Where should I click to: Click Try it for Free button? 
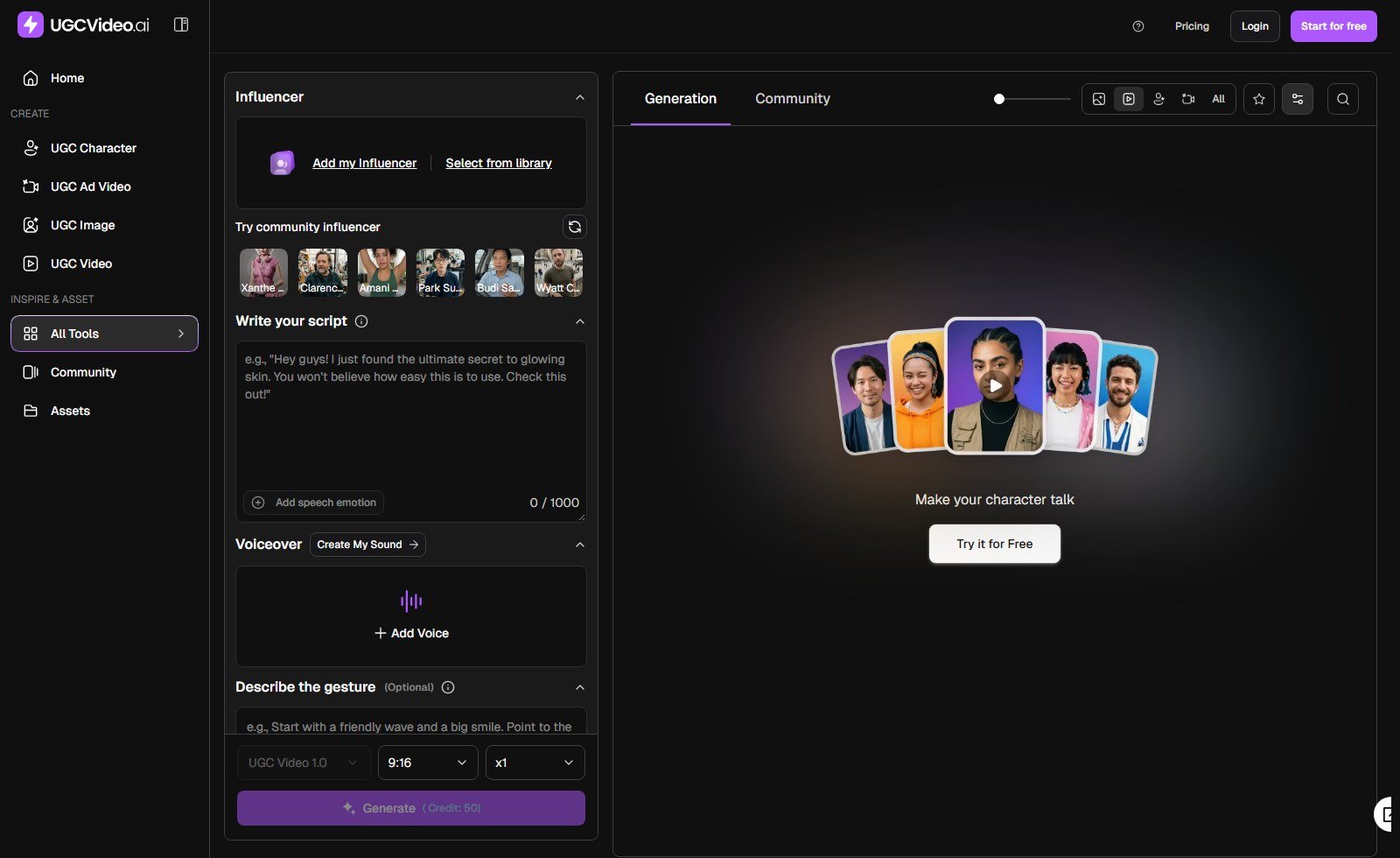(995, 544)
